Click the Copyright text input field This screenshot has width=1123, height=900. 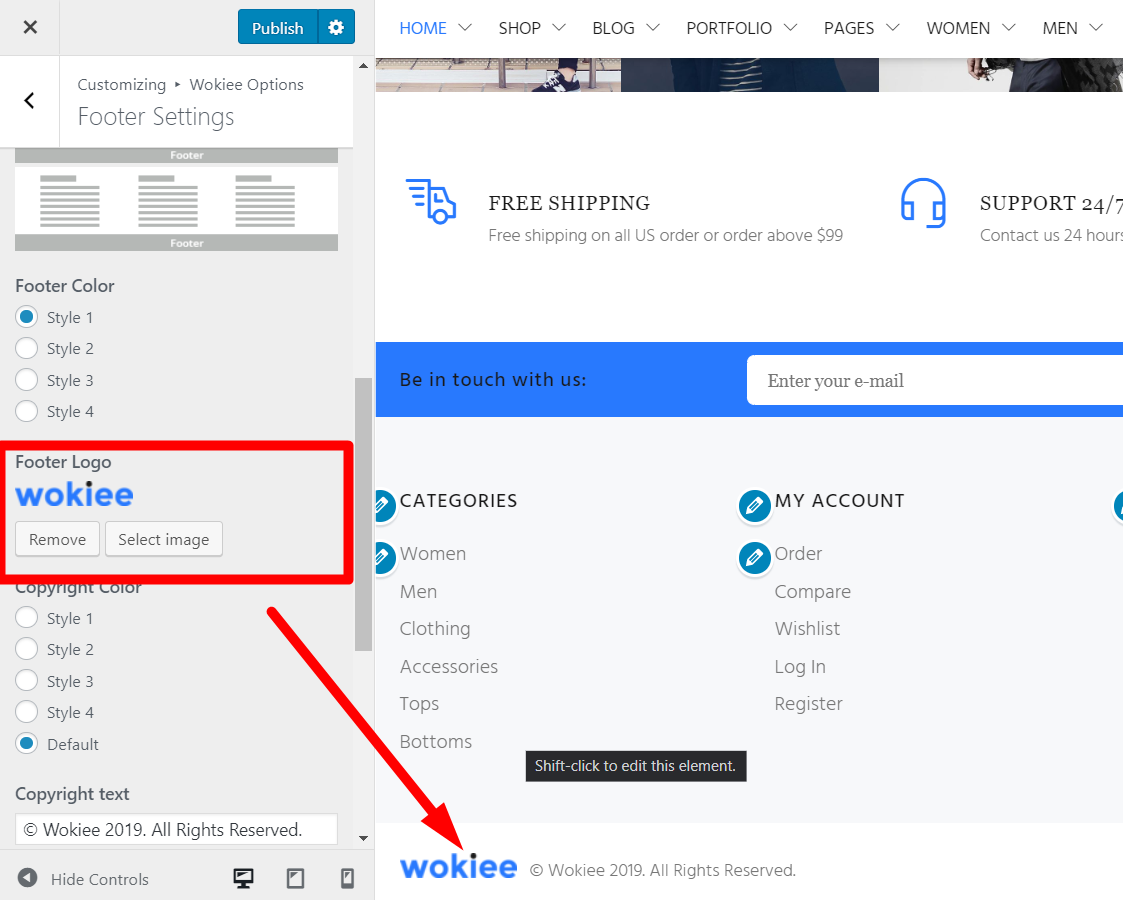pyautogui.click(x=176, y=829)
